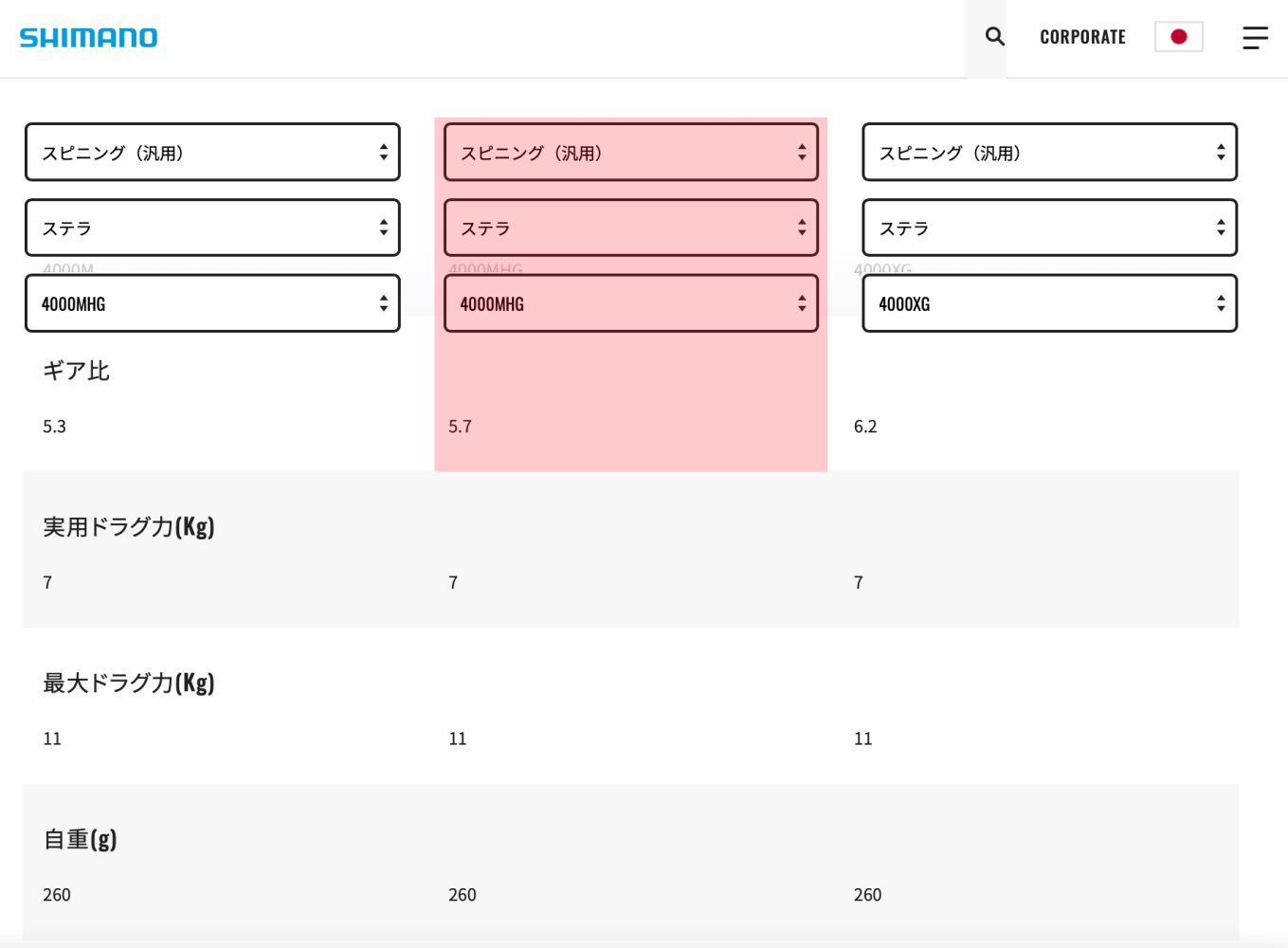Open third column category dropdown スピニング（汎用）
The height and width of the screenshot is (948, 1288).
tap(1049, 152)
